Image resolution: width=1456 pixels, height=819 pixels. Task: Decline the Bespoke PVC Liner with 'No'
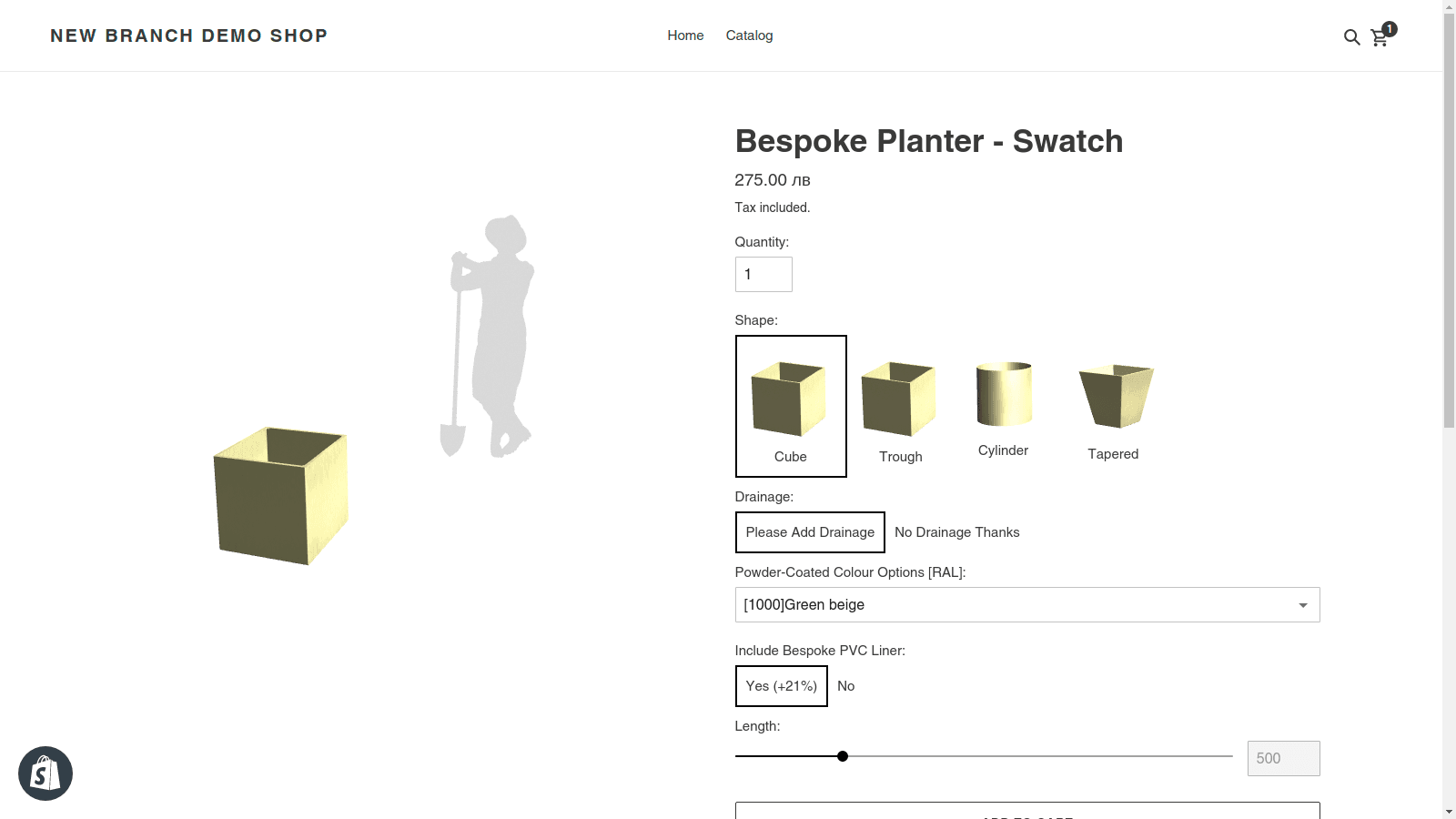tap(845, 686)
